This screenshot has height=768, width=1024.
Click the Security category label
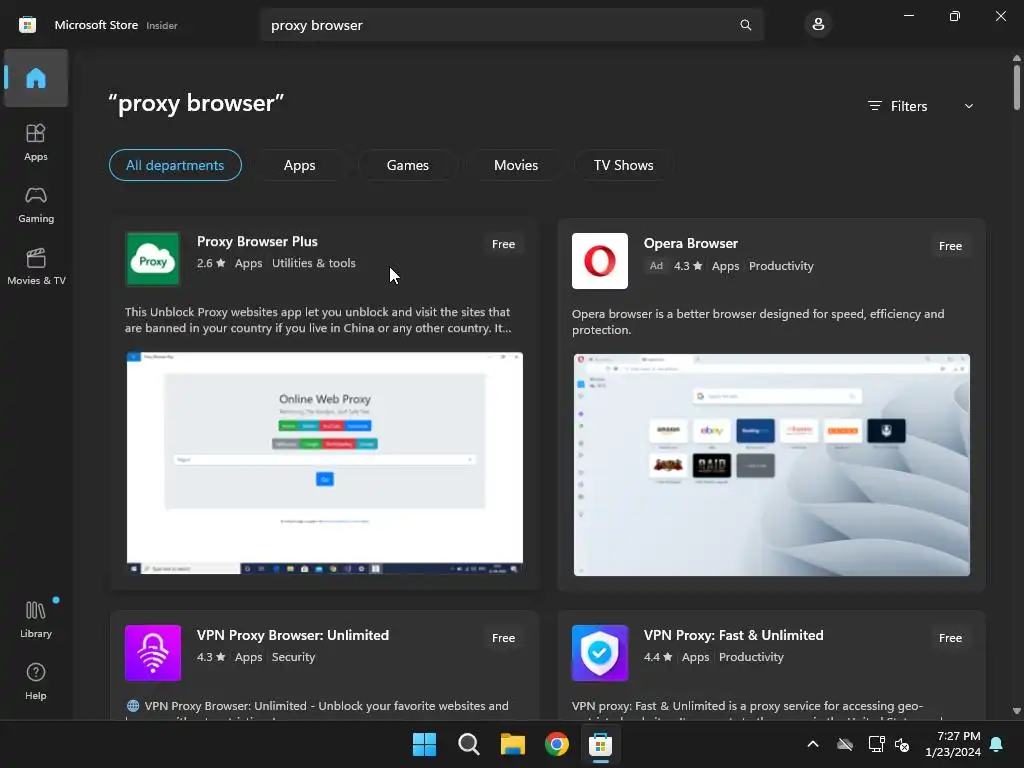point(293,657)
